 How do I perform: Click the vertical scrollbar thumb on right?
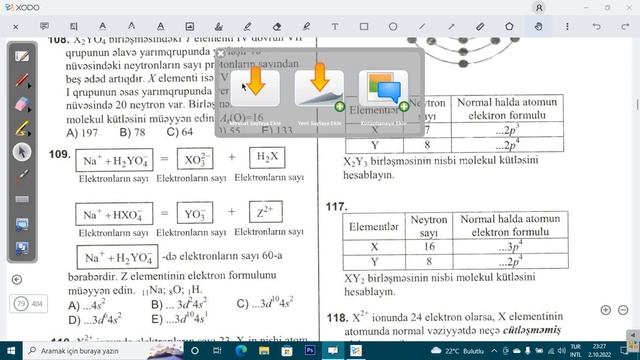637,104
